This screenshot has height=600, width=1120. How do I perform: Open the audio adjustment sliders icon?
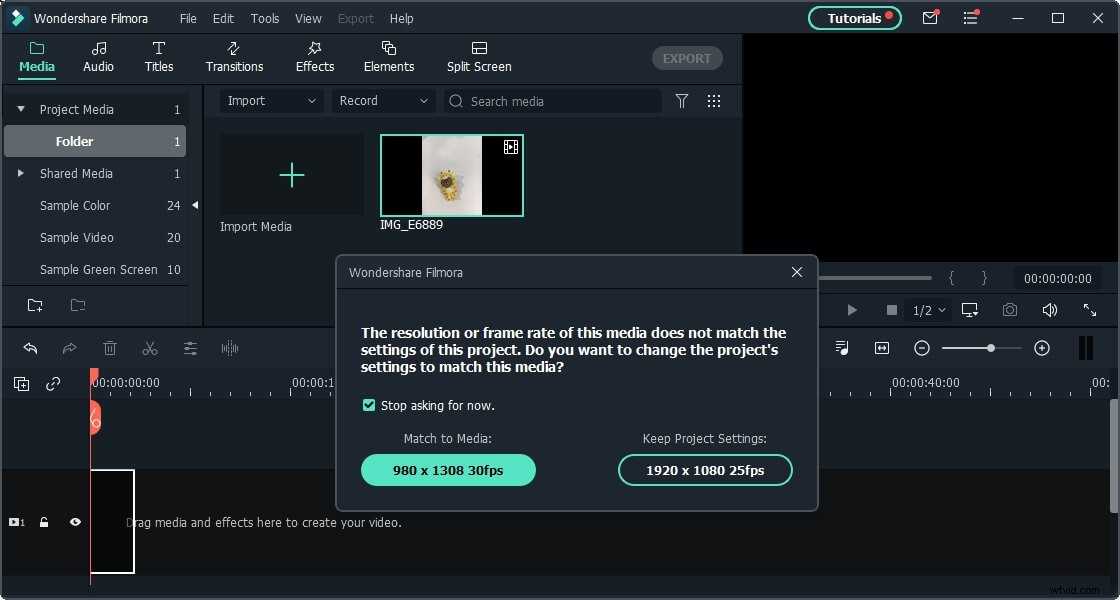[190, 348]
